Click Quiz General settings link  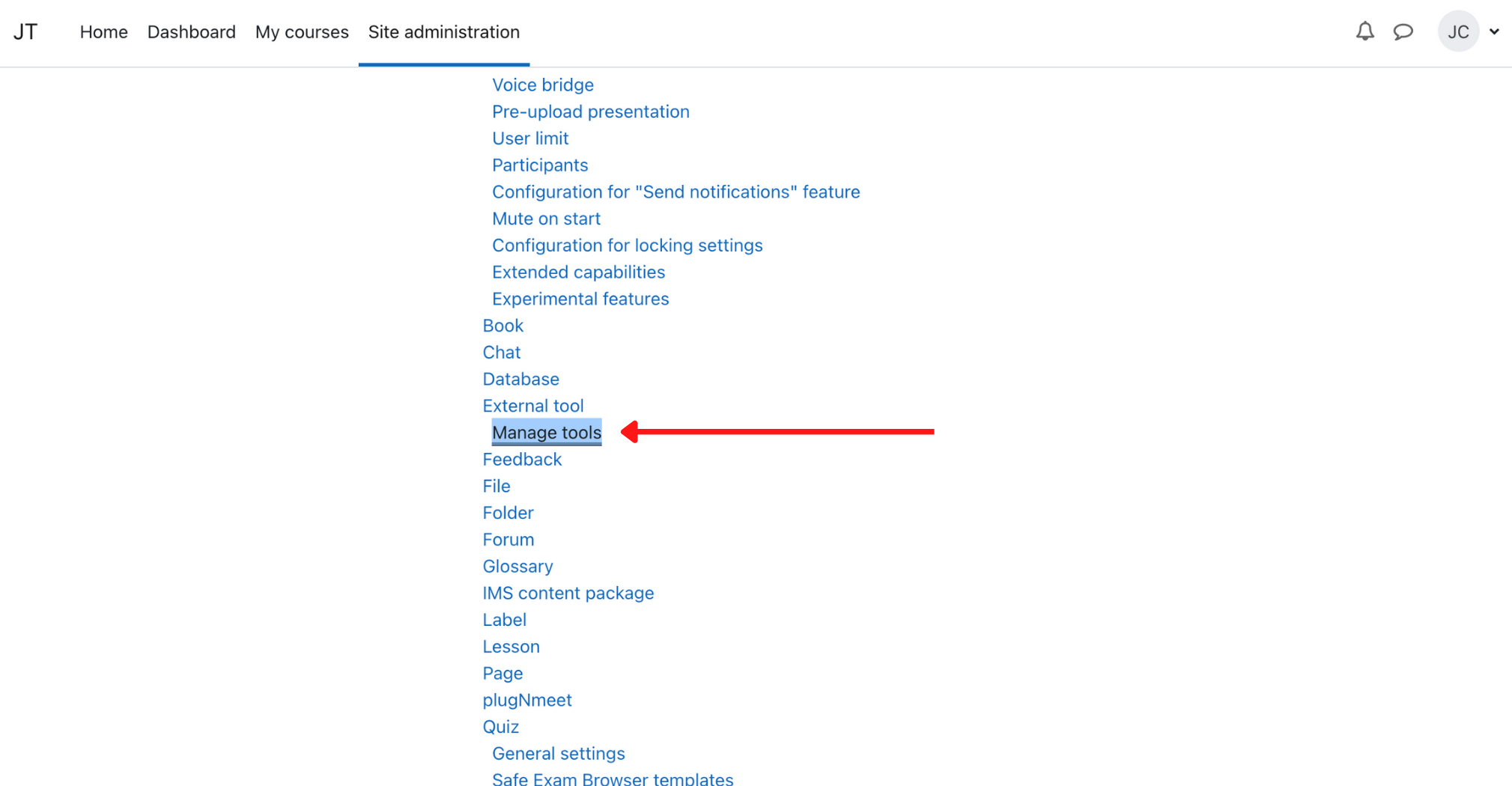(558, 753)
